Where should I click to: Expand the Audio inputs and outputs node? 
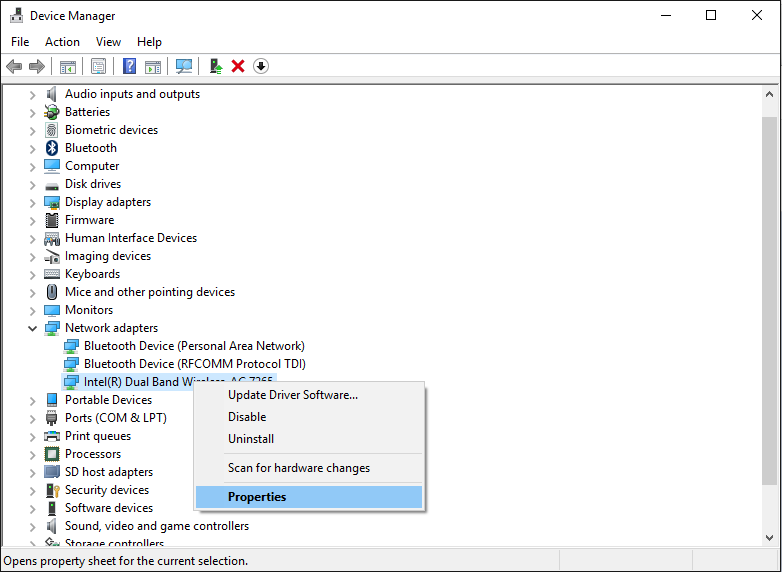[x=32, y=94]
